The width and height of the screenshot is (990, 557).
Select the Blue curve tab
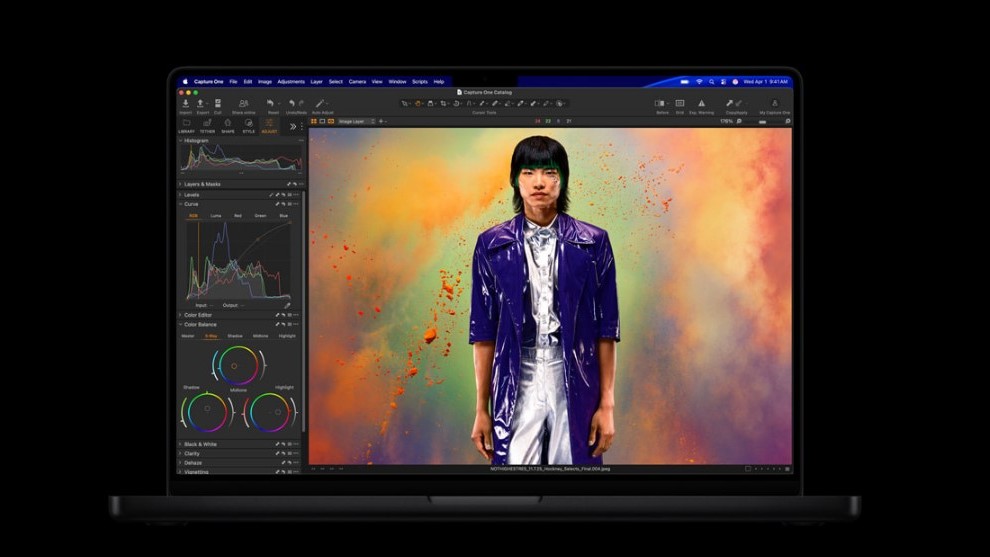click(x=283, y=216)
